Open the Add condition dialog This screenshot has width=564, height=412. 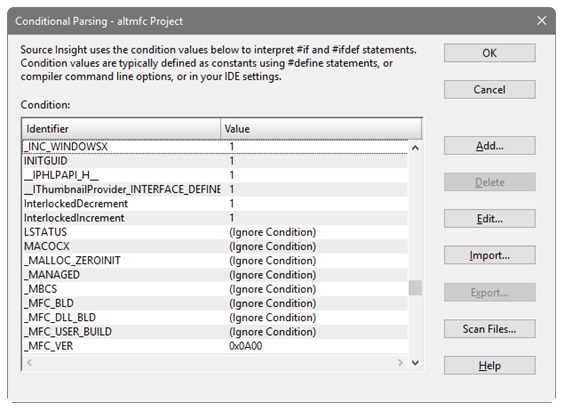pos(489,146)
